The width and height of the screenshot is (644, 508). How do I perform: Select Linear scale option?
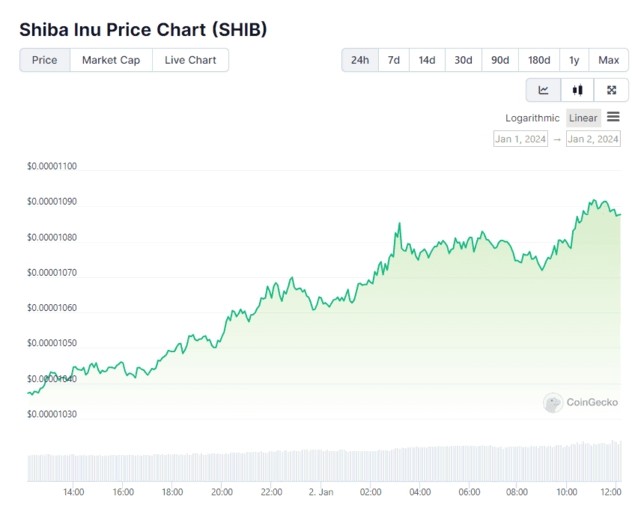coord(583,118)
